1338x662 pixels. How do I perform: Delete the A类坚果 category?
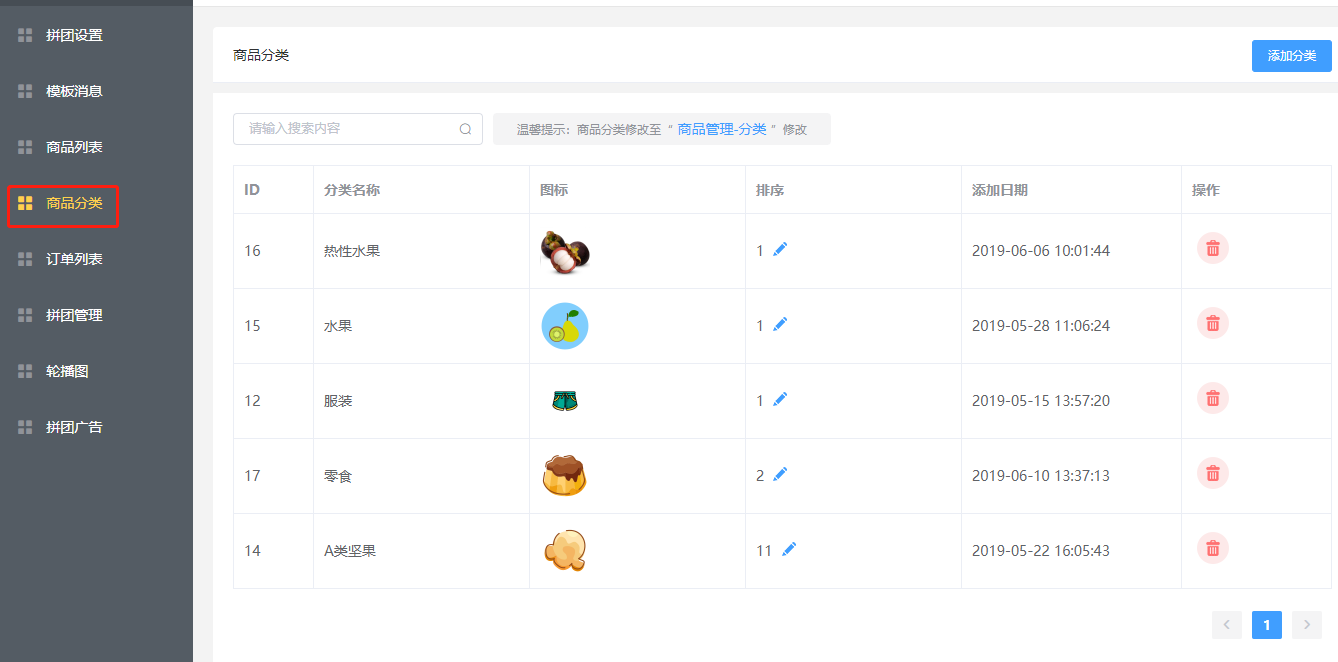tap(1212, 549)
